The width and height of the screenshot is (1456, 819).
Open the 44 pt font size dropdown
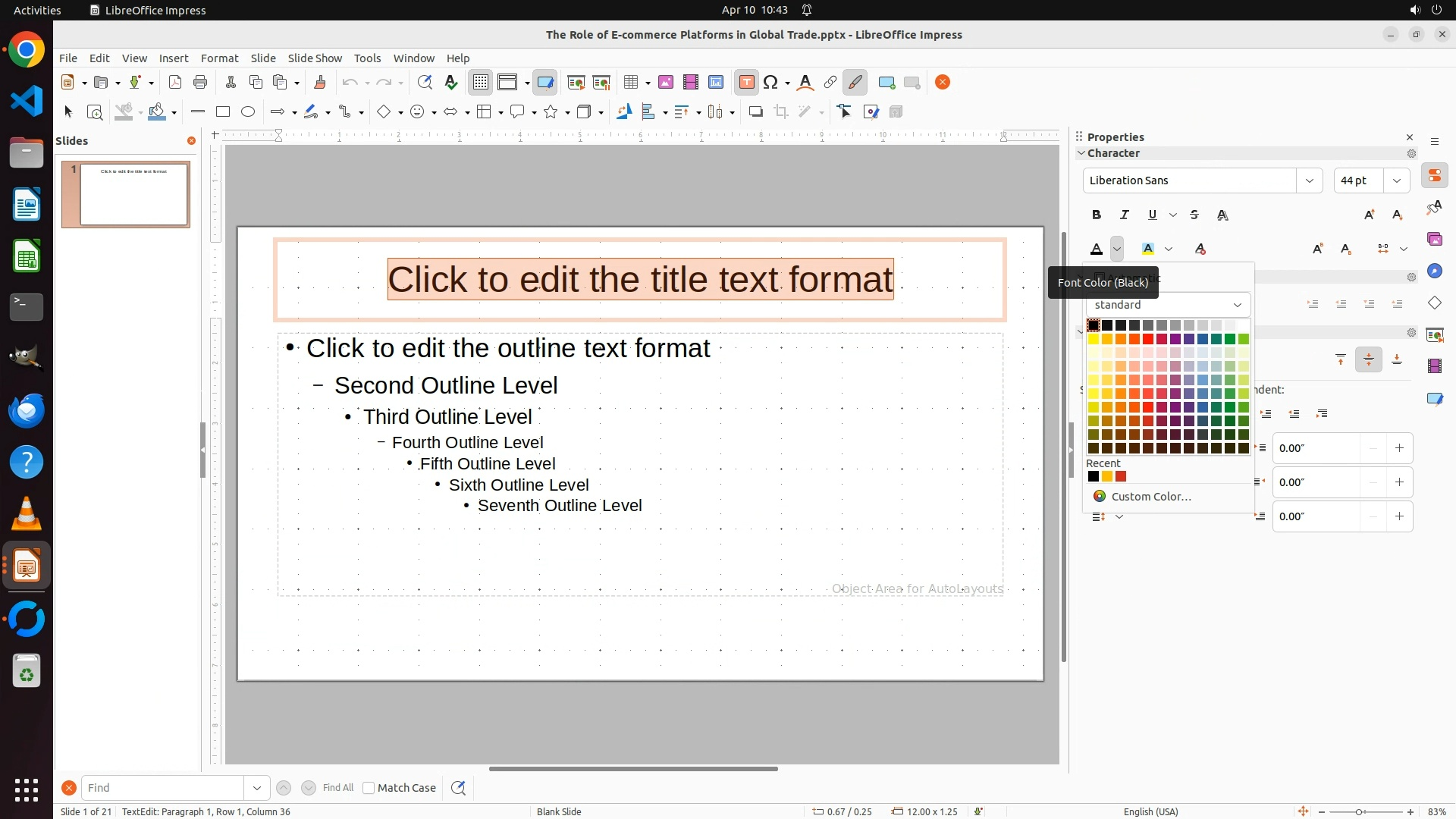pos(1397,180)
